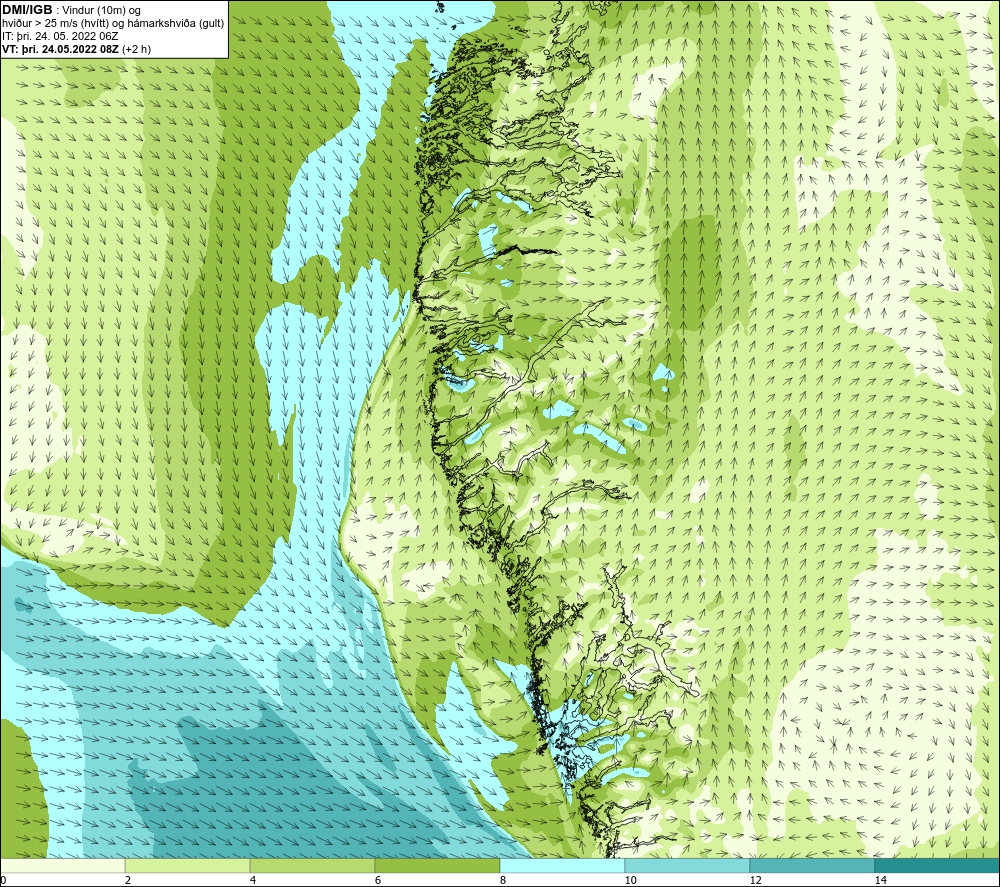Image resolution: width=1000 pixels, height=887 pixels.
Task: Click the 12–14 m/s teal legend swatch
Action: tap(812, 865)
